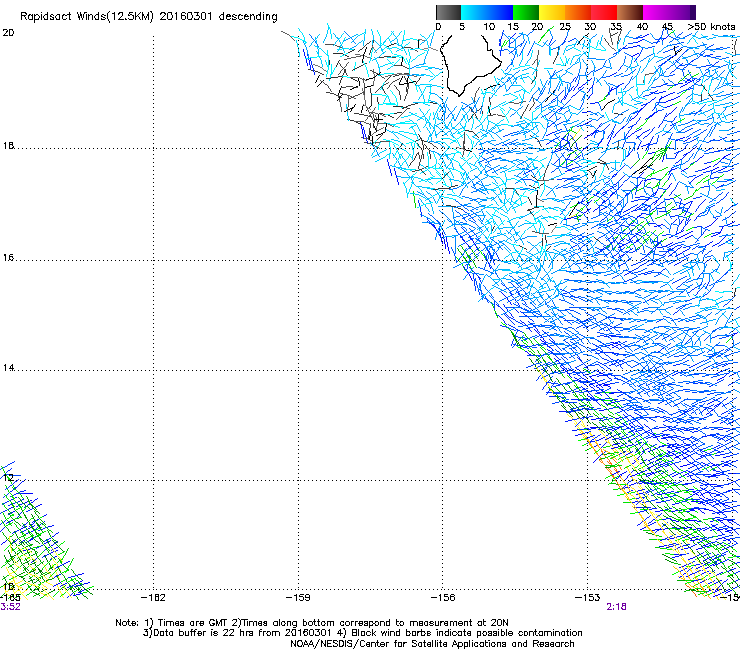Screen dimensions: 740x650
Task: Click the "15" legend label under the color bar
Action: (513, 27)
